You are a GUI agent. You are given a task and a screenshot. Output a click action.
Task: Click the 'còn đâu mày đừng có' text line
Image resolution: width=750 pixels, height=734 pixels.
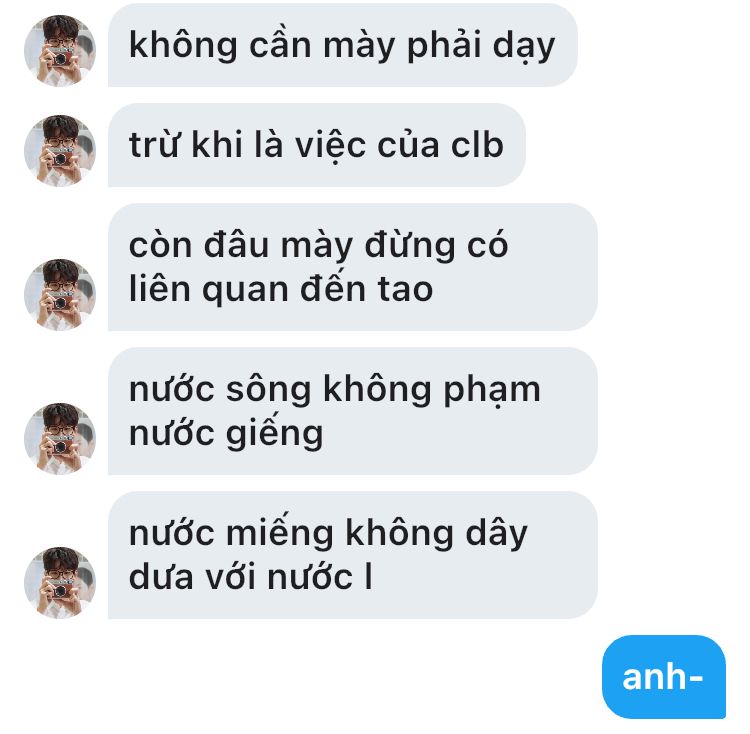[318, 245]
